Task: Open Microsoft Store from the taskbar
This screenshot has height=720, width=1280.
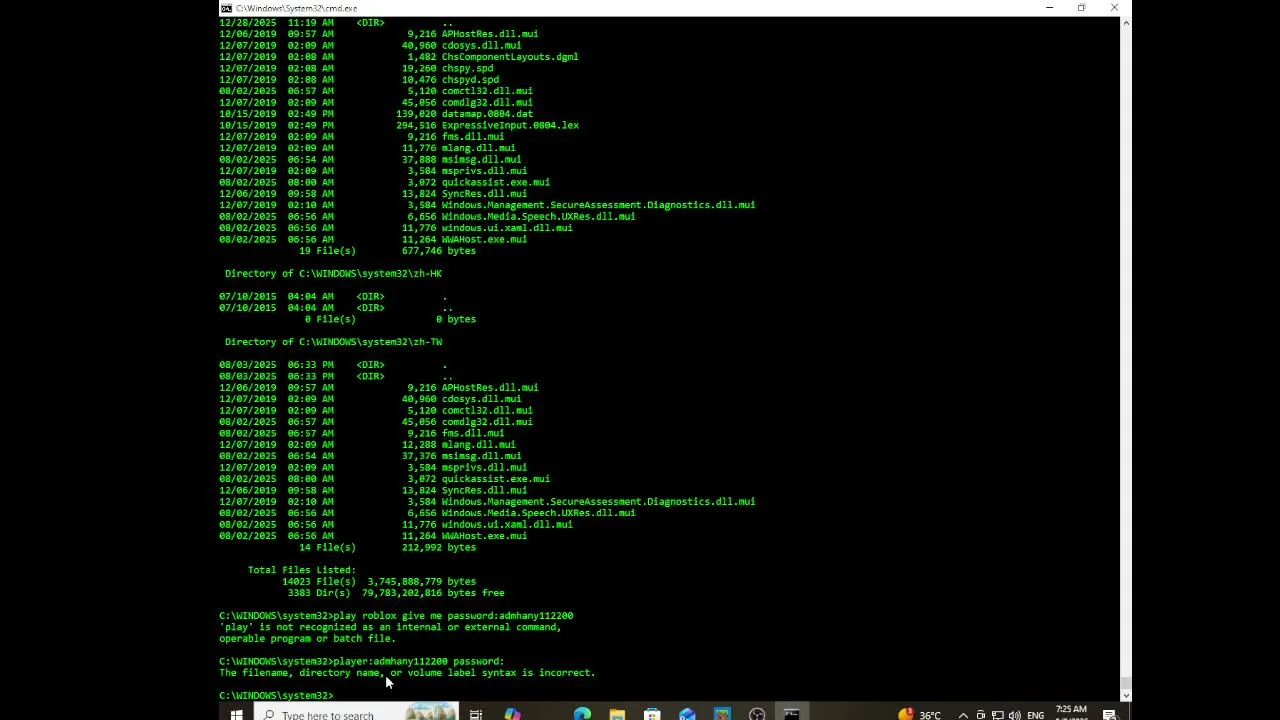Action: click(652, 714)
